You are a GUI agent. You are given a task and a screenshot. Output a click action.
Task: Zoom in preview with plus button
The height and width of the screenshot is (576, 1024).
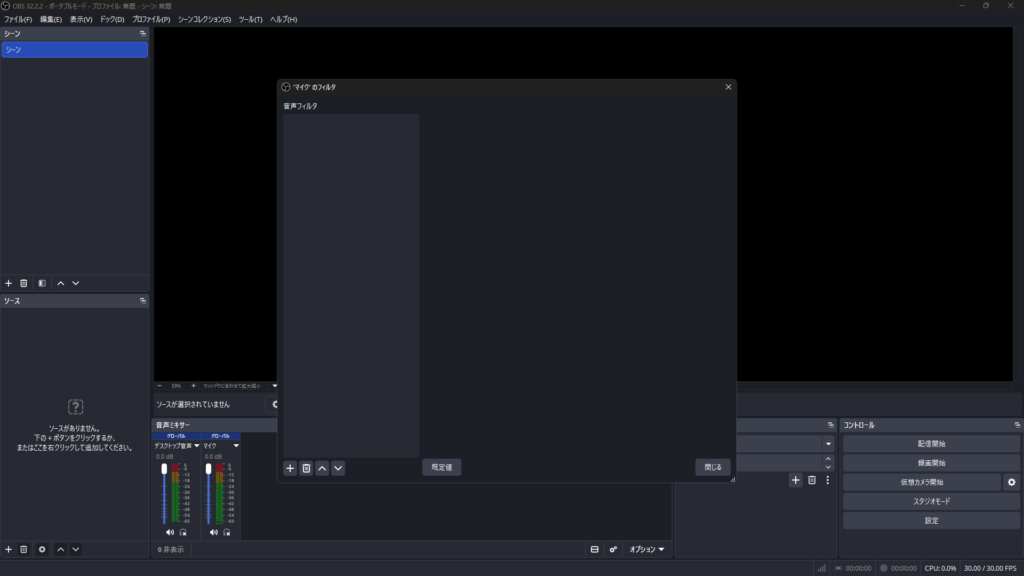pyautogui.click(x=193, y=386)
